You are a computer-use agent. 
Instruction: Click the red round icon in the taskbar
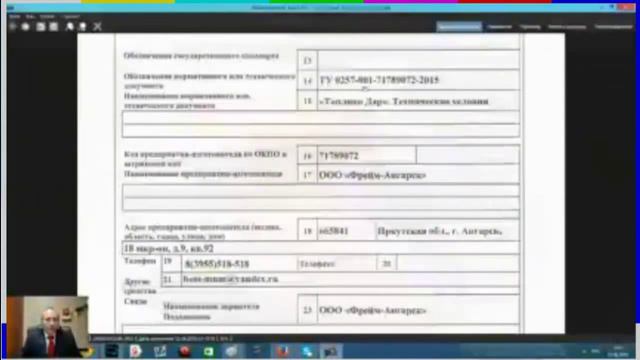[184, 351]
